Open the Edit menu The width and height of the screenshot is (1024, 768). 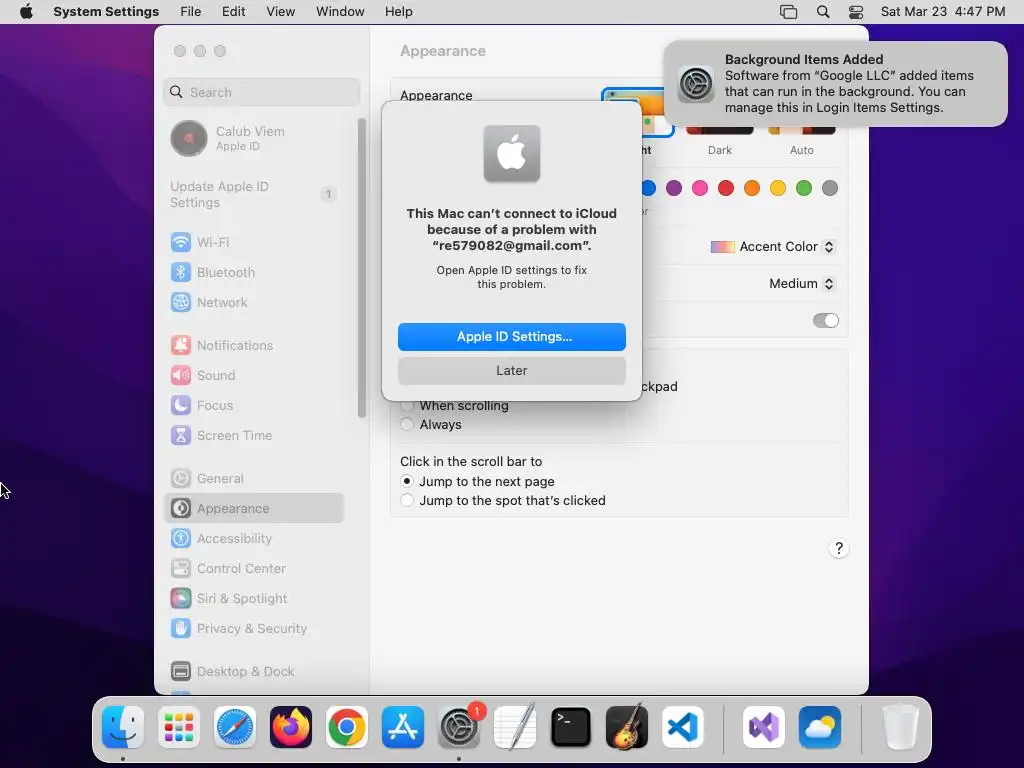[233, 12]
